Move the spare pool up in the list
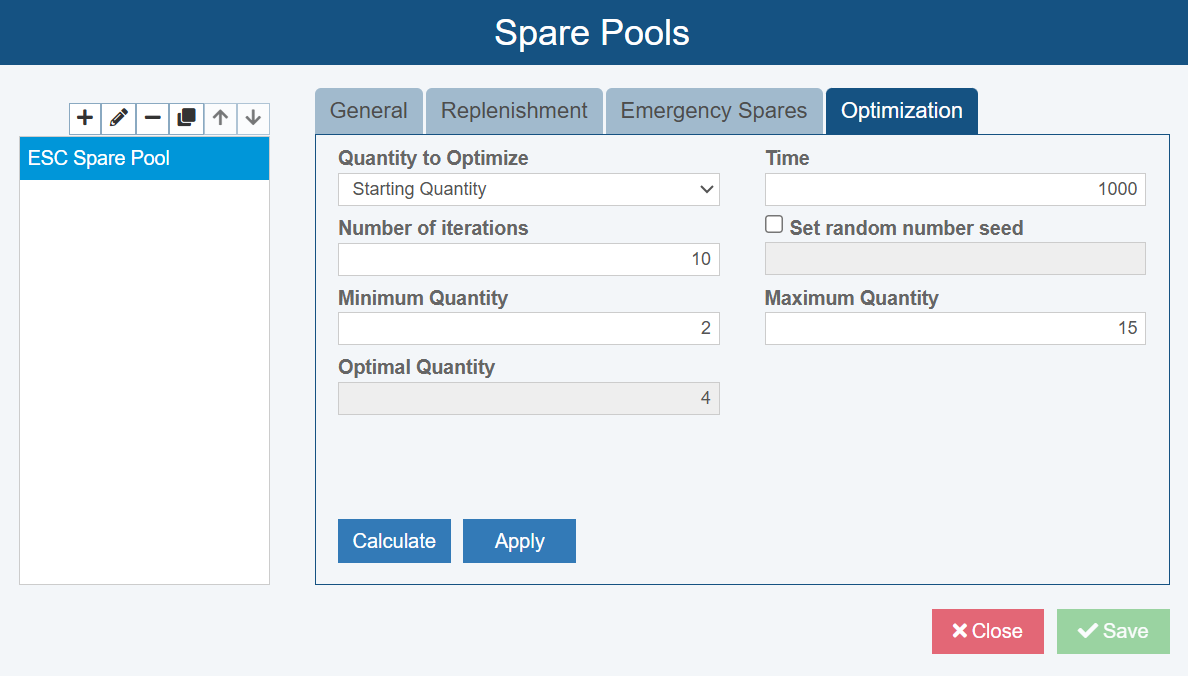 tap(220, 118)
